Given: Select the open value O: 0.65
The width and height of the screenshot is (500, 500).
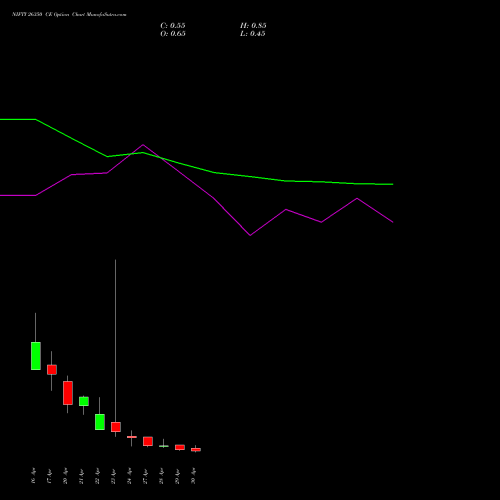Looking at the screenshot, I should pos(173,34).
